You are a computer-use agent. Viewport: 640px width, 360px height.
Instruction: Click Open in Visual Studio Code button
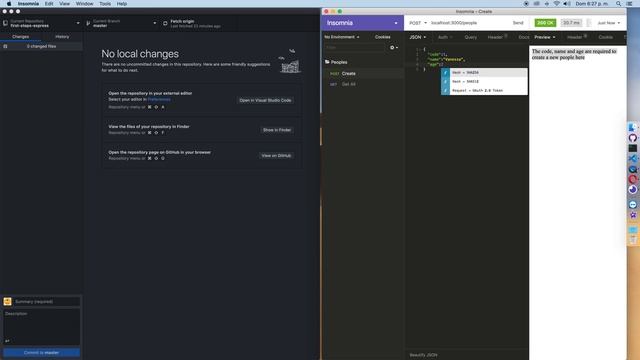(265, 100)
